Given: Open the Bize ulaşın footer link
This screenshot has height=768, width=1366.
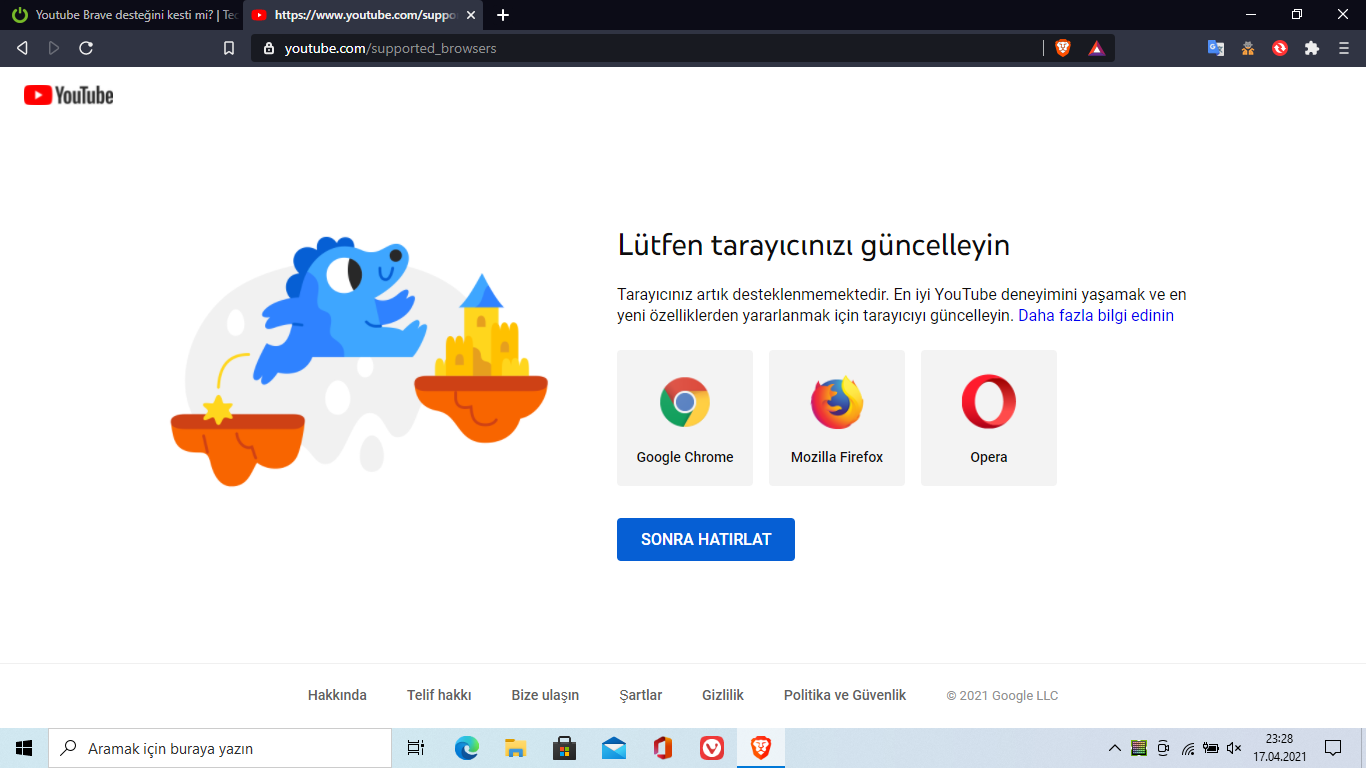Looking at the screenshot, I should (545, 695).
